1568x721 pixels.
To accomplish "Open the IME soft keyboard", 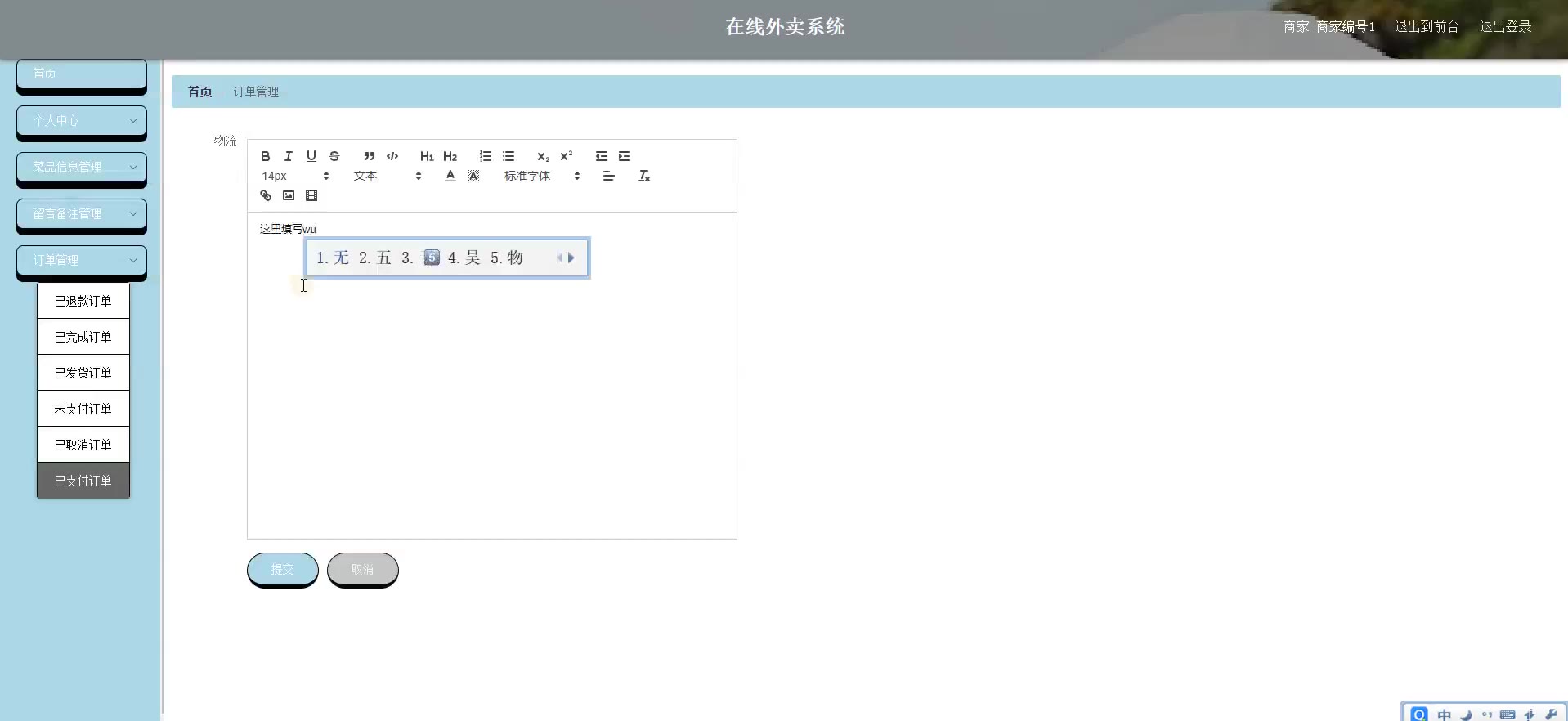I will [1508, 714].
